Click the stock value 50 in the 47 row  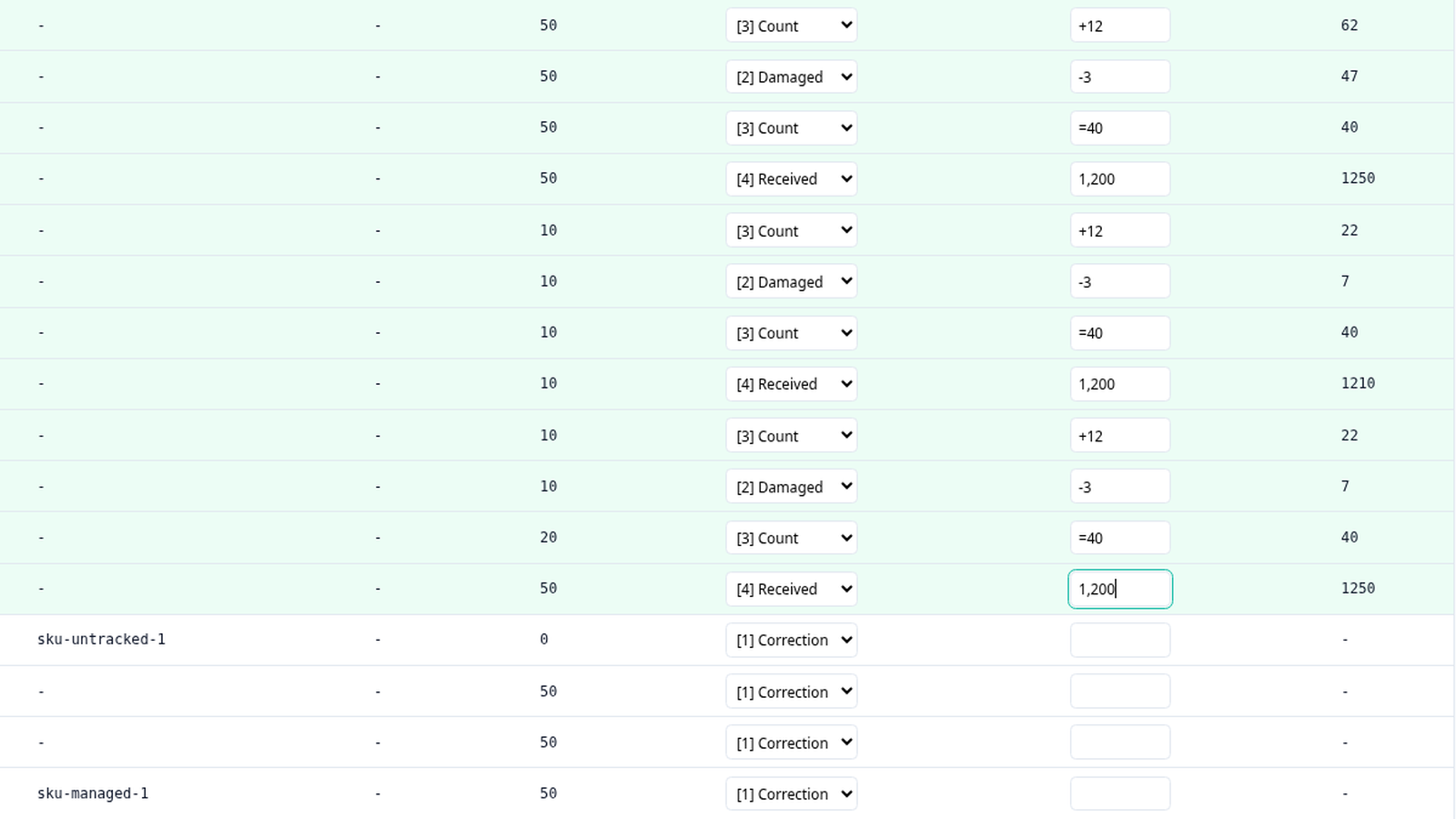548,76
